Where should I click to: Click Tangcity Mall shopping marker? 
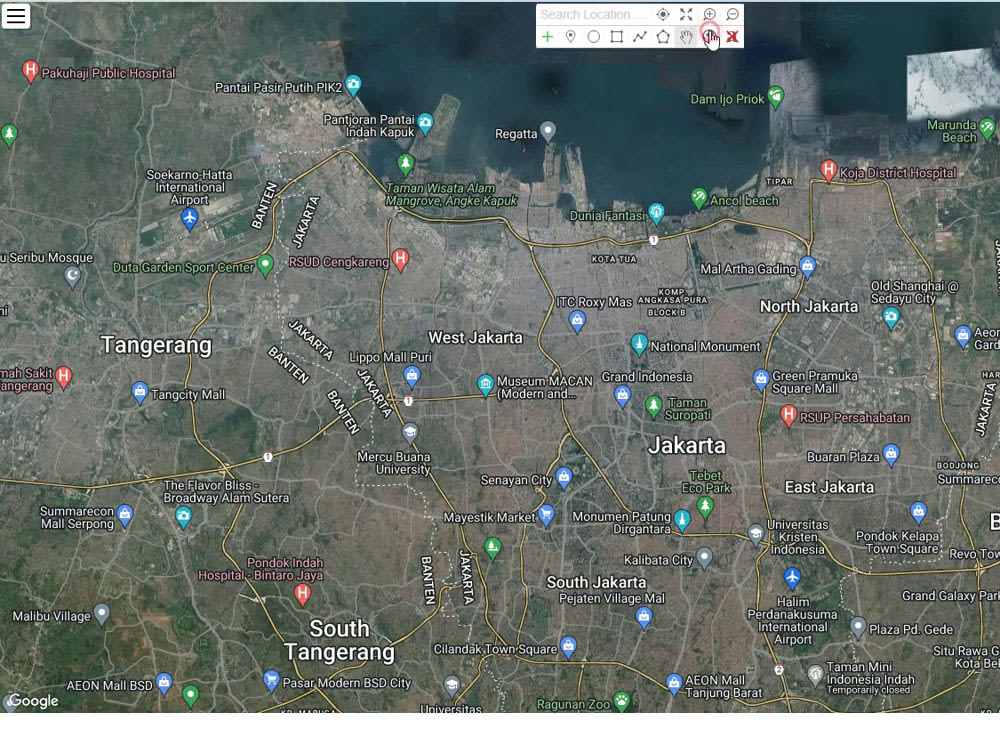click(140, 392)
